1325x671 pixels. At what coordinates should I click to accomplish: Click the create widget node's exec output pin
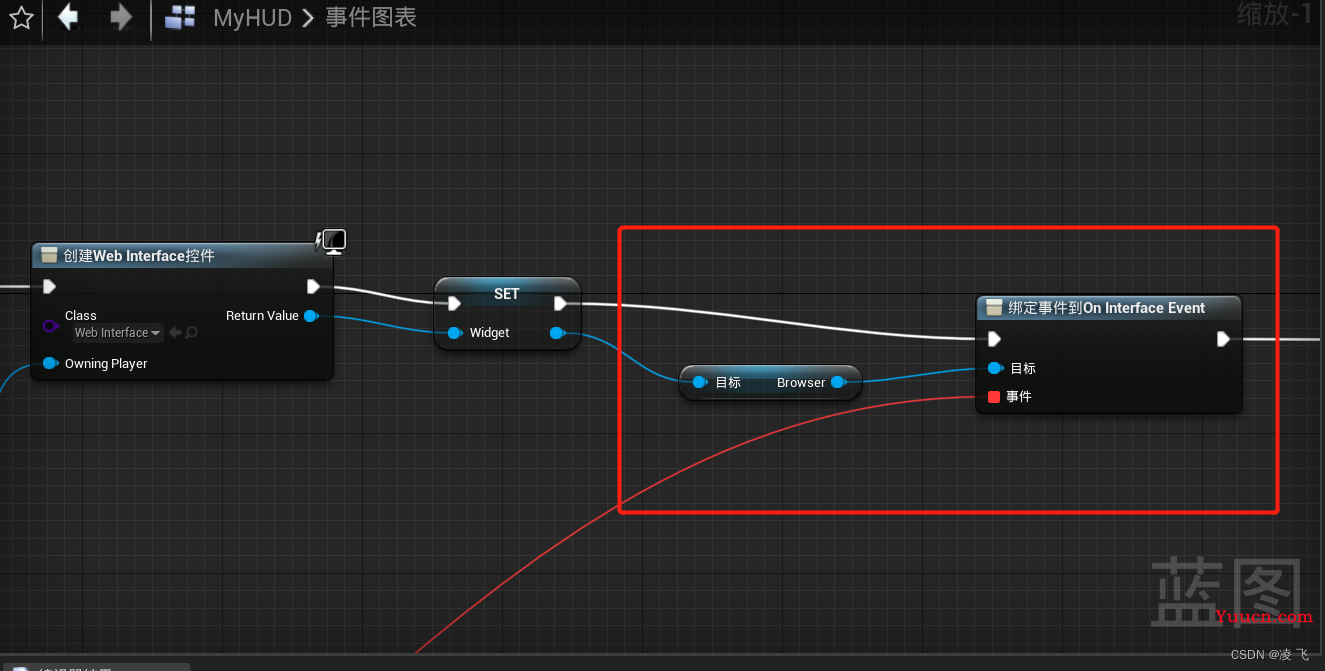[x=313, y=287]
